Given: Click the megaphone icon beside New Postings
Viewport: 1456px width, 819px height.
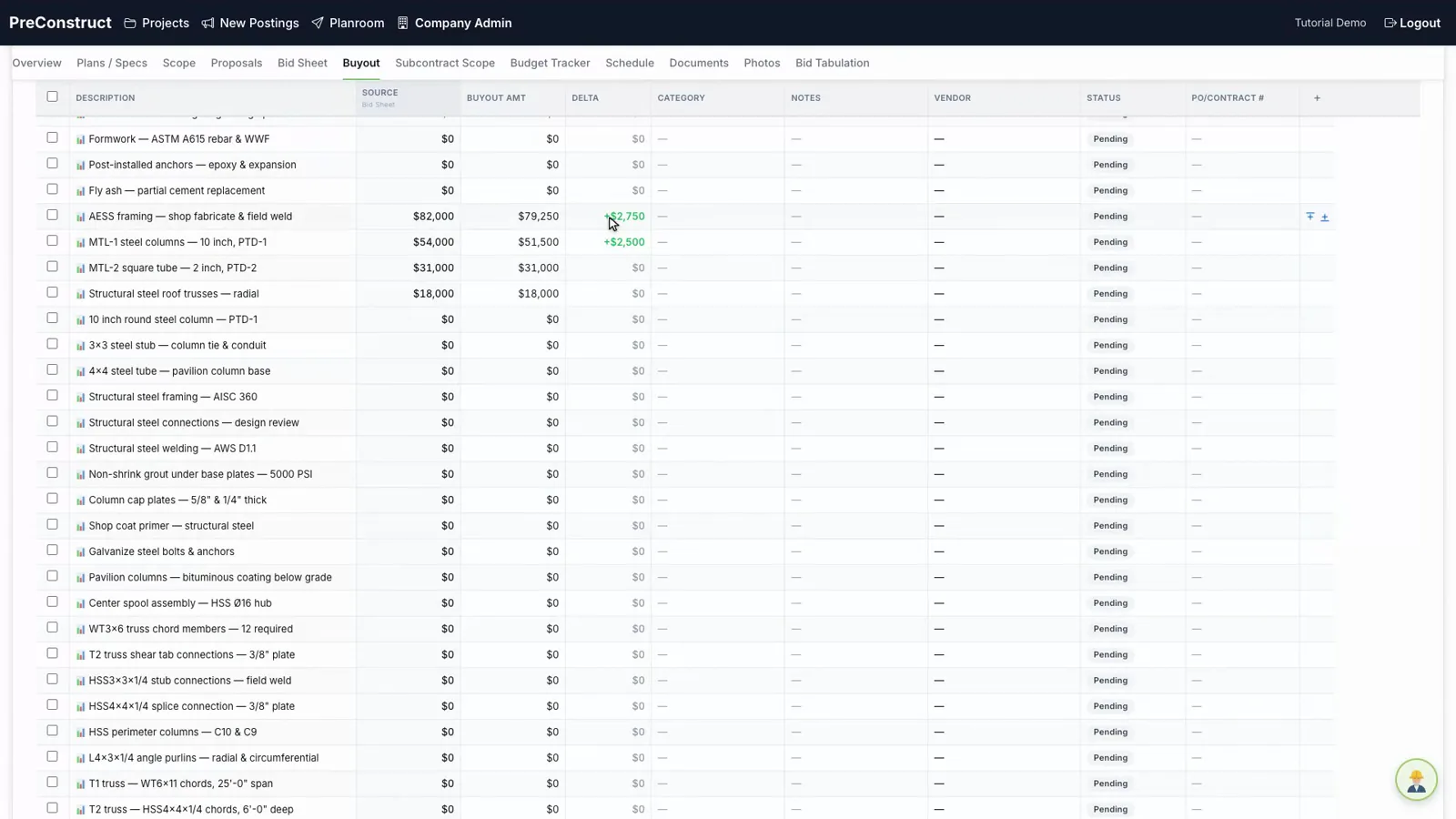Looking at the screenshot, I should click(207, 23).
